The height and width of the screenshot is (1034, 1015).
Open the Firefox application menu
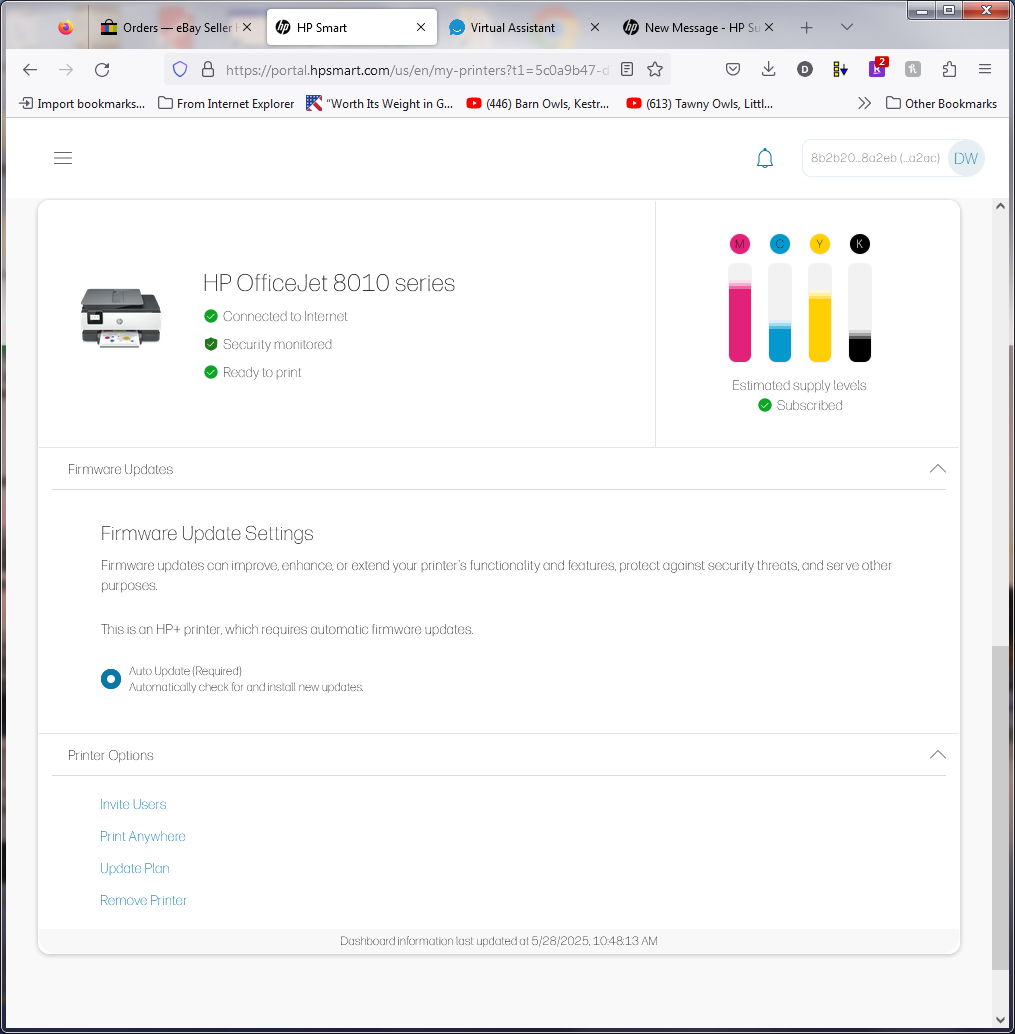click(x=984, y=69)
